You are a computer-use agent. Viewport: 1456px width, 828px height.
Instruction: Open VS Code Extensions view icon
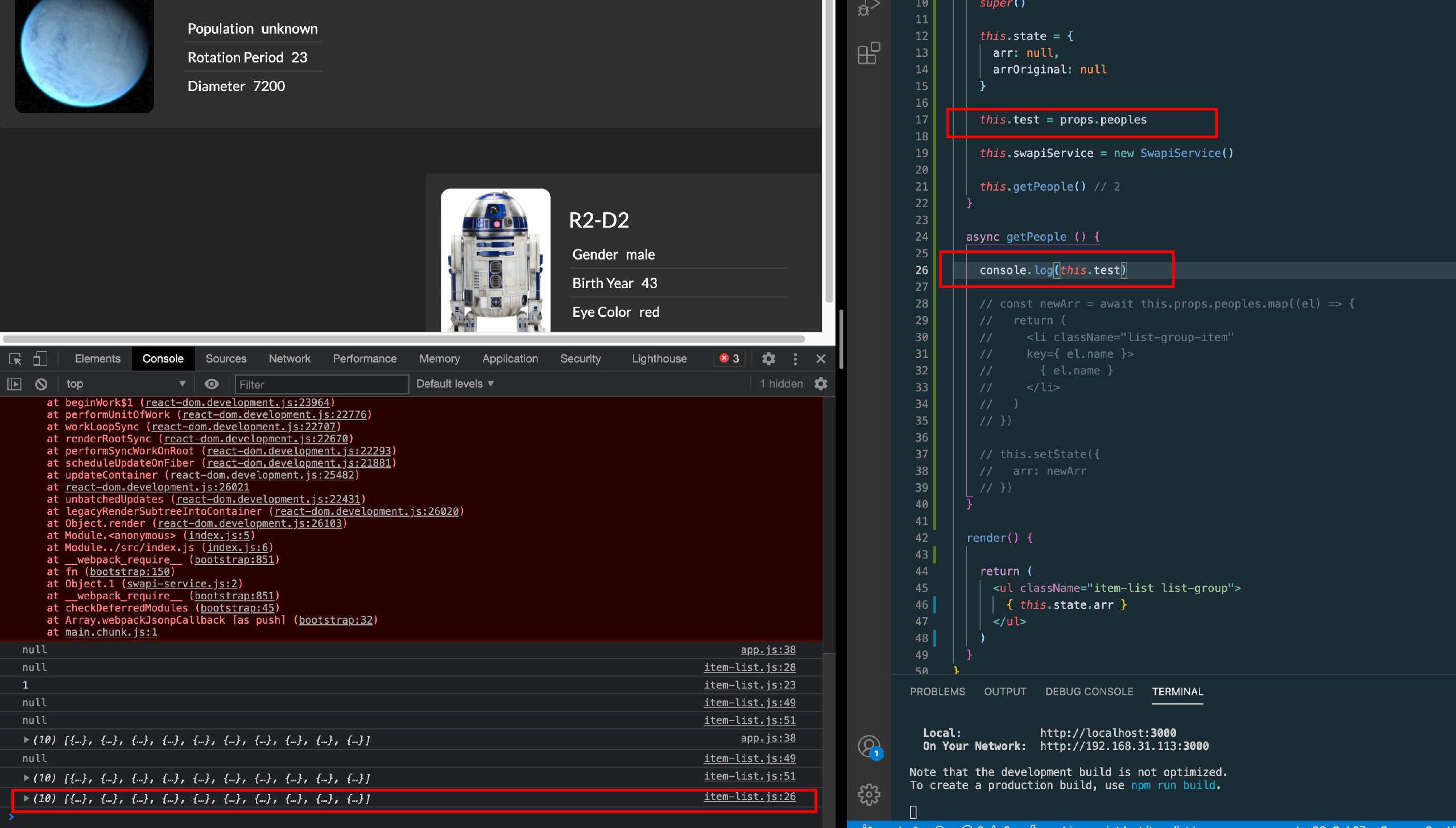point(868,53)
